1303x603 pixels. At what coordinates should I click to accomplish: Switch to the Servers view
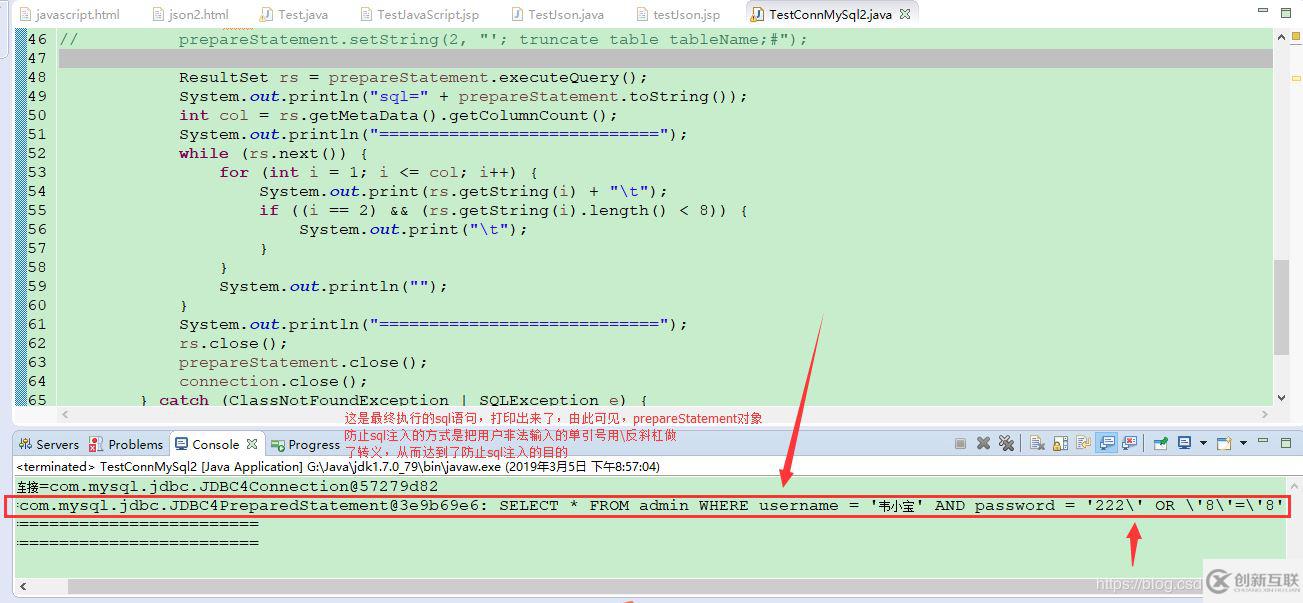(53, 444)
